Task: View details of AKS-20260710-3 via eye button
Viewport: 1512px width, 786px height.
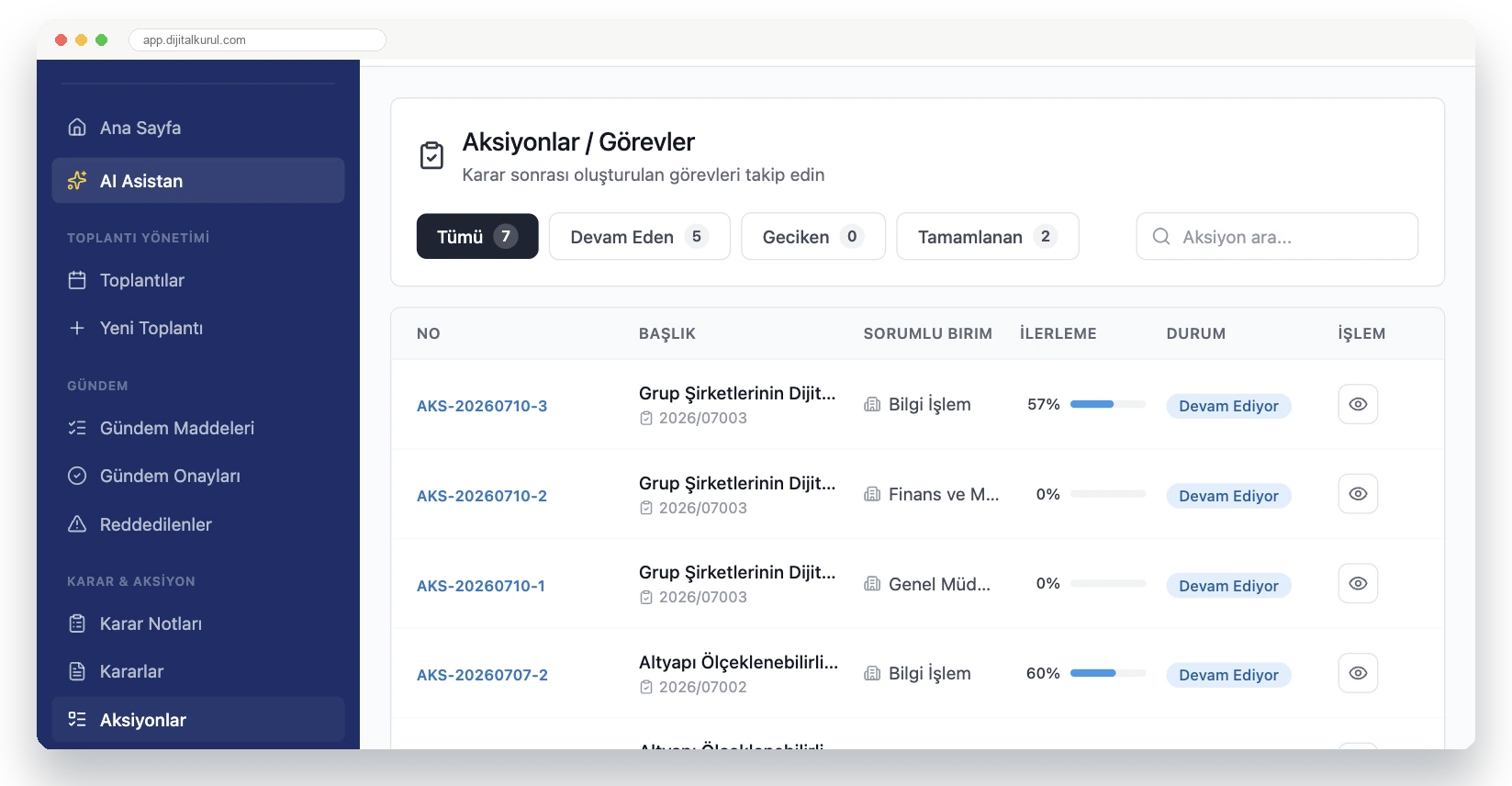Action: (x=1358, y=404)
